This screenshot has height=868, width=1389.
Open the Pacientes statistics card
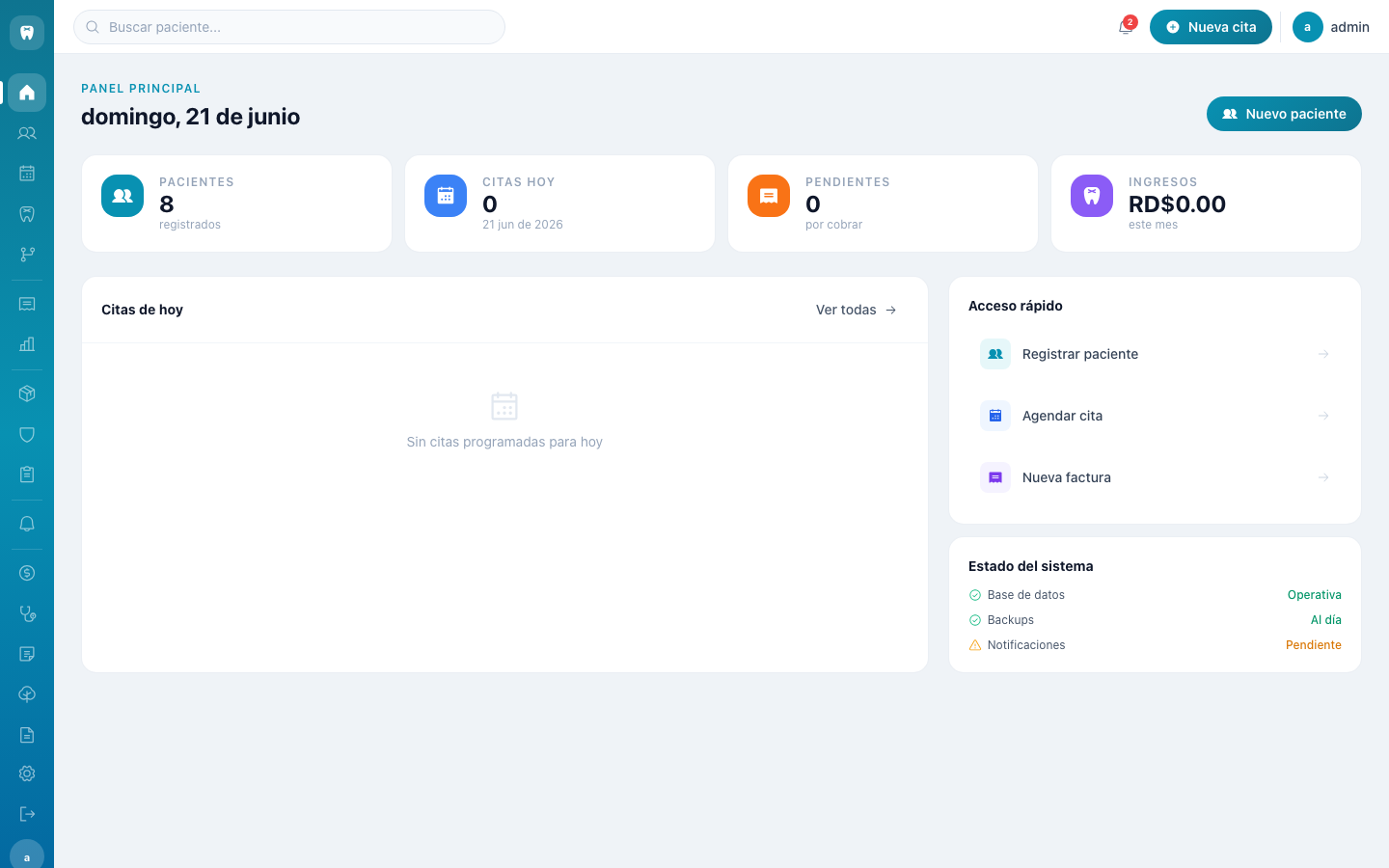point(237,203)
